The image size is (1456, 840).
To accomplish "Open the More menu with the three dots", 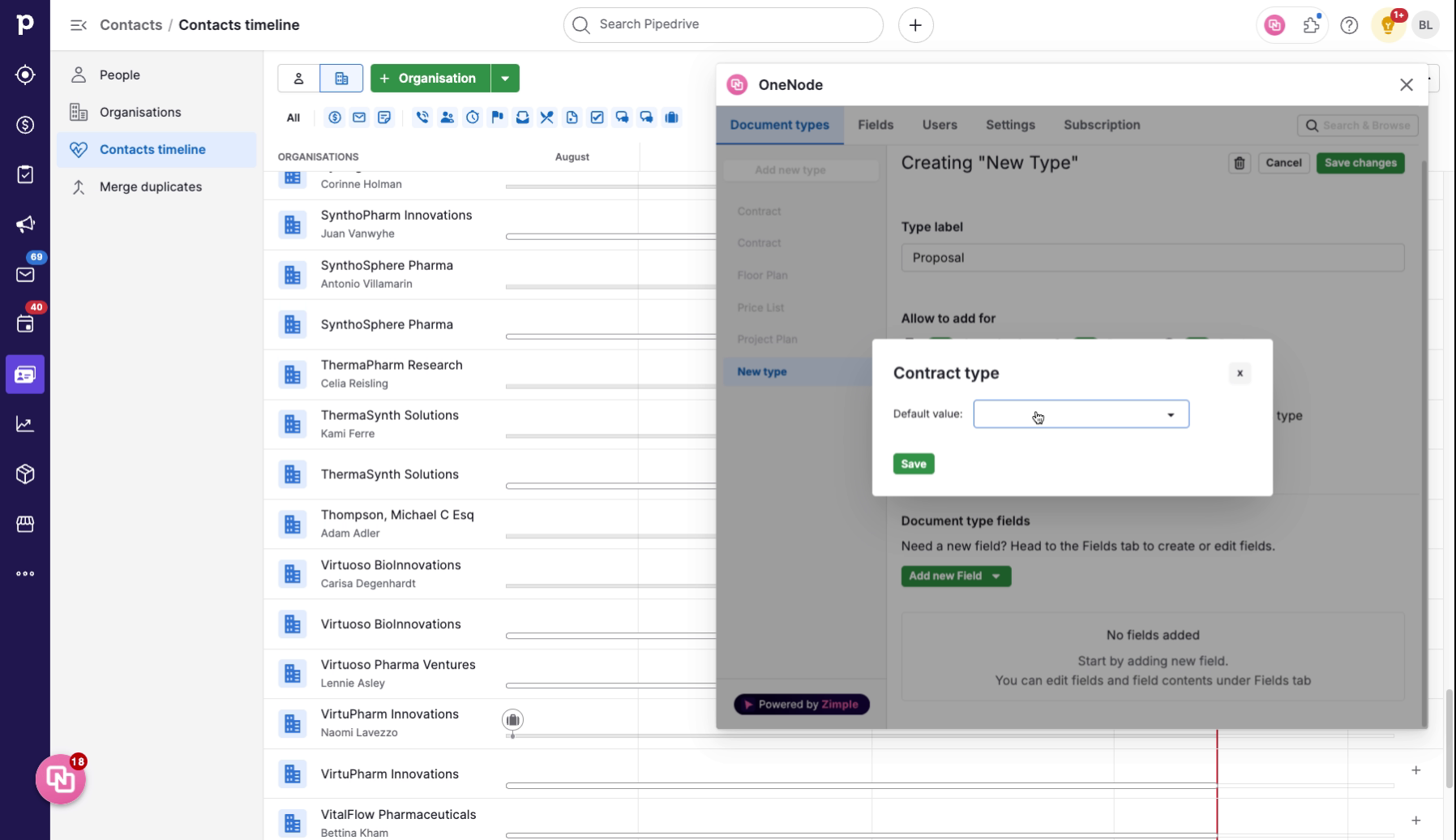I will [25, 574].
